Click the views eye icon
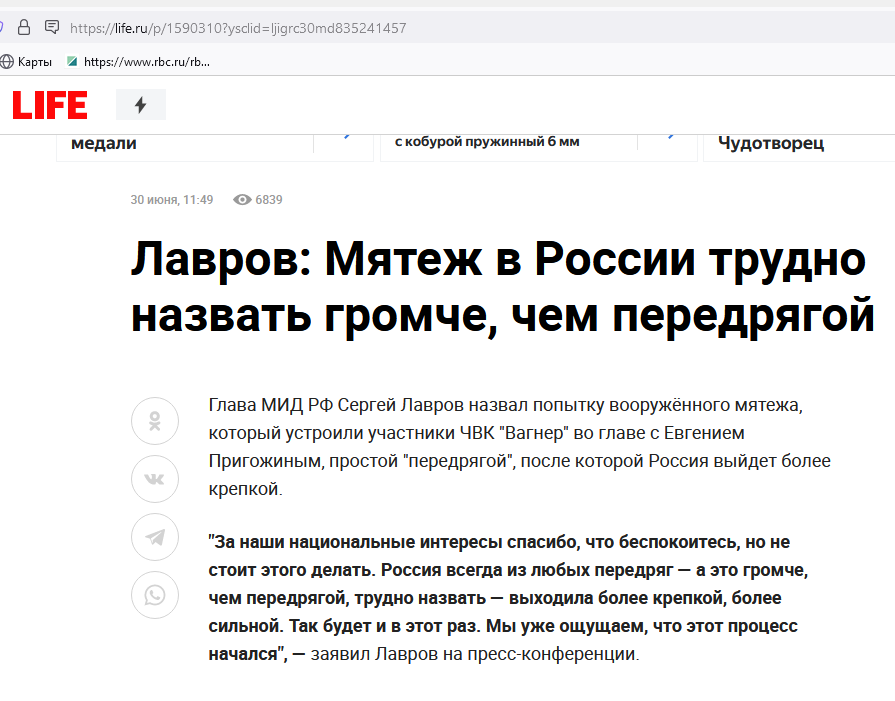Image resolution: width=895 pixels, height=701 pixels. pos(242,200)
